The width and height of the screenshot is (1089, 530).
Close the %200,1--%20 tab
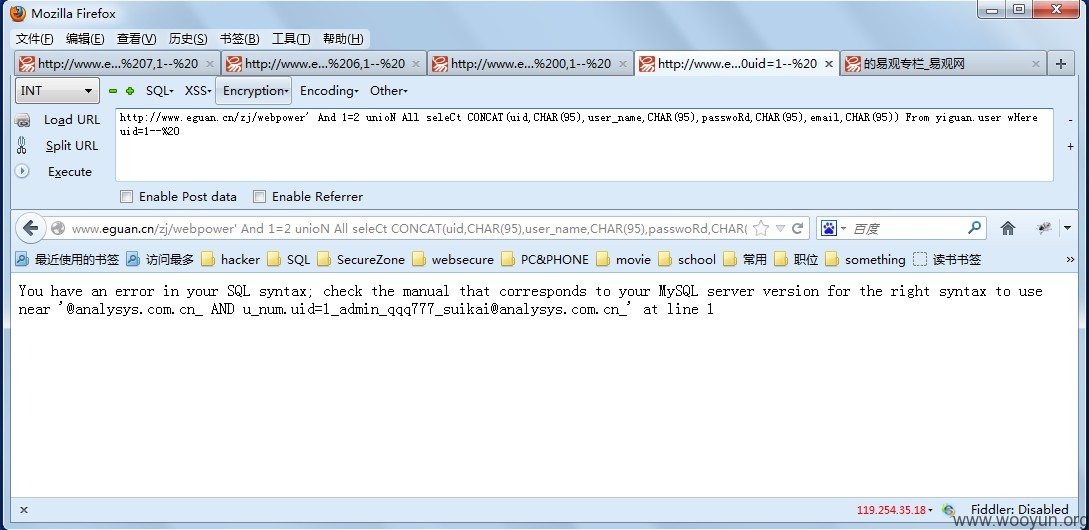pyautogui.click(x=622, y=64)
